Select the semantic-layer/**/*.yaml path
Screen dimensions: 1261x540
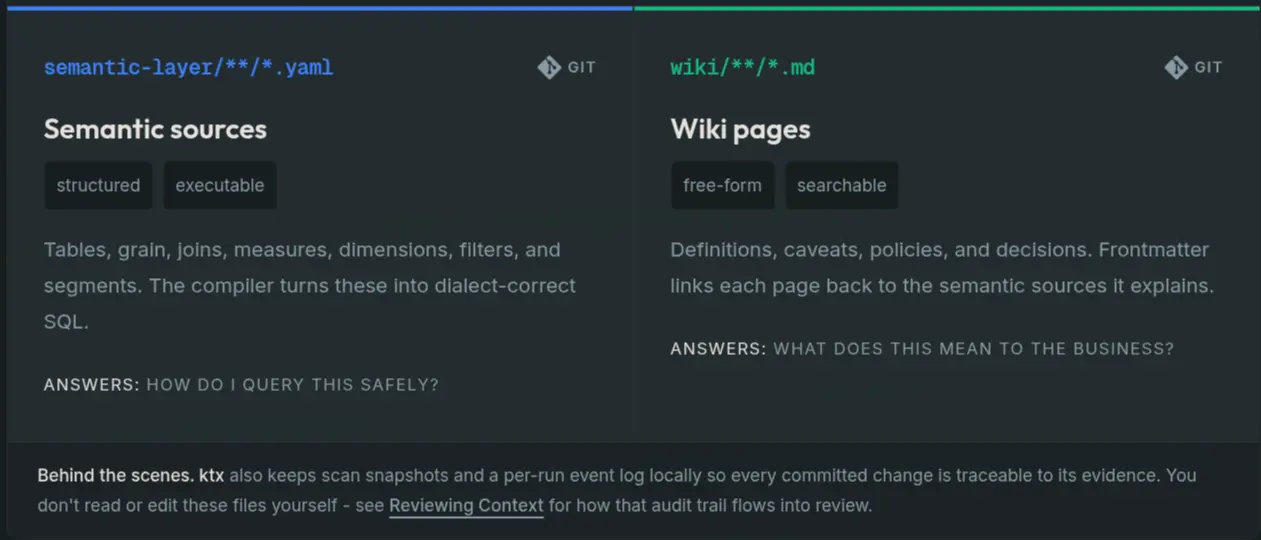tap(189, 68)
